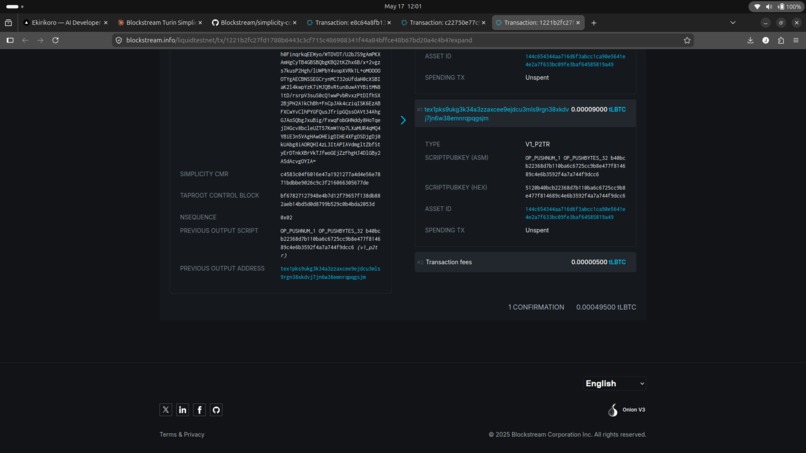Screen dimensions: 806x453
Task: Click the Previous Output Script value
Action: tap(331, 243)
